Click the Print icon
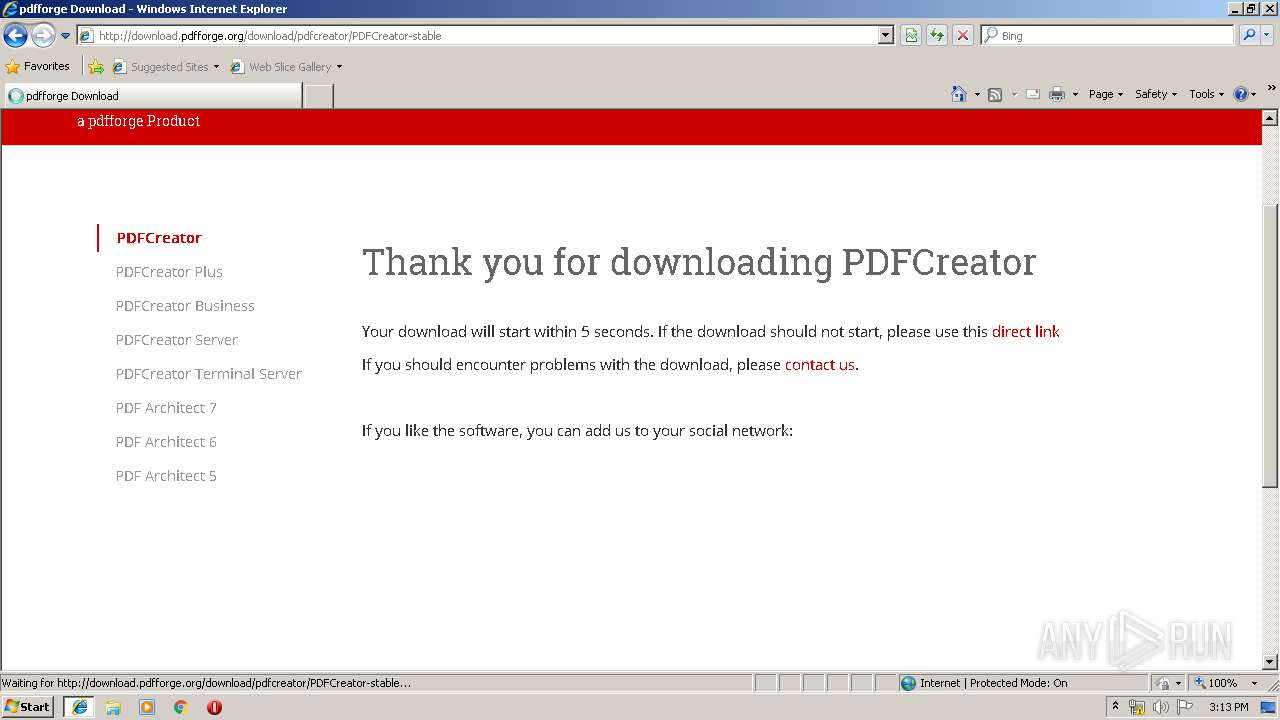The image size is (1280, 720). coord(1057,94)
